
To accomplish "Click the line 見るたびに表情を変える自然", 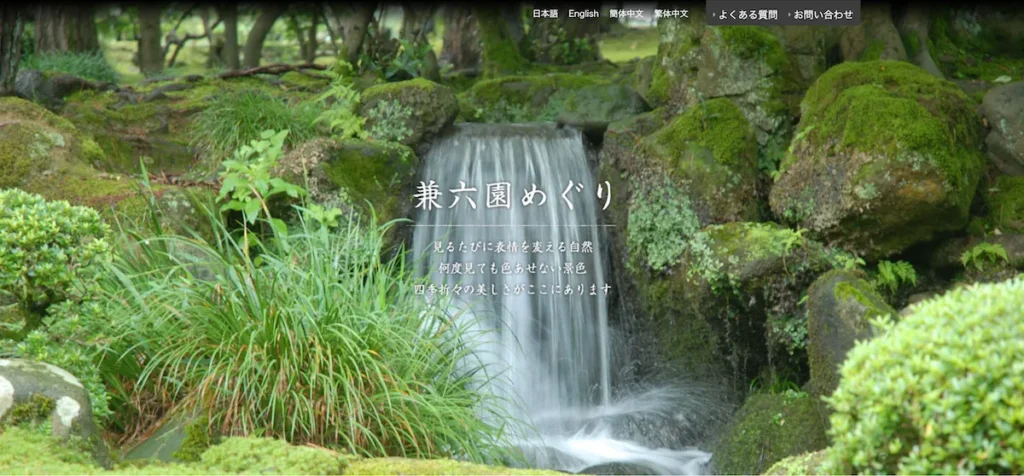I will coord(513,247).
